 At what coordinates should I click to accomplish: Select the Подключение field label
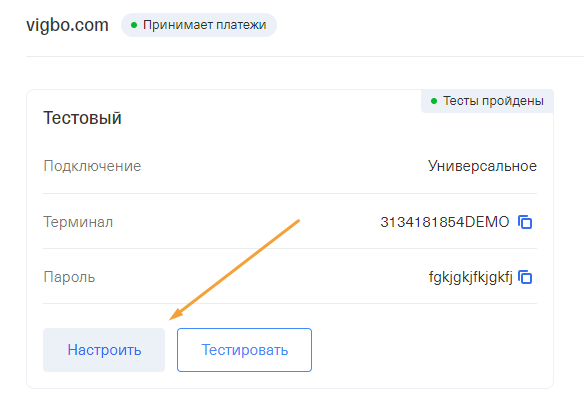92,166
